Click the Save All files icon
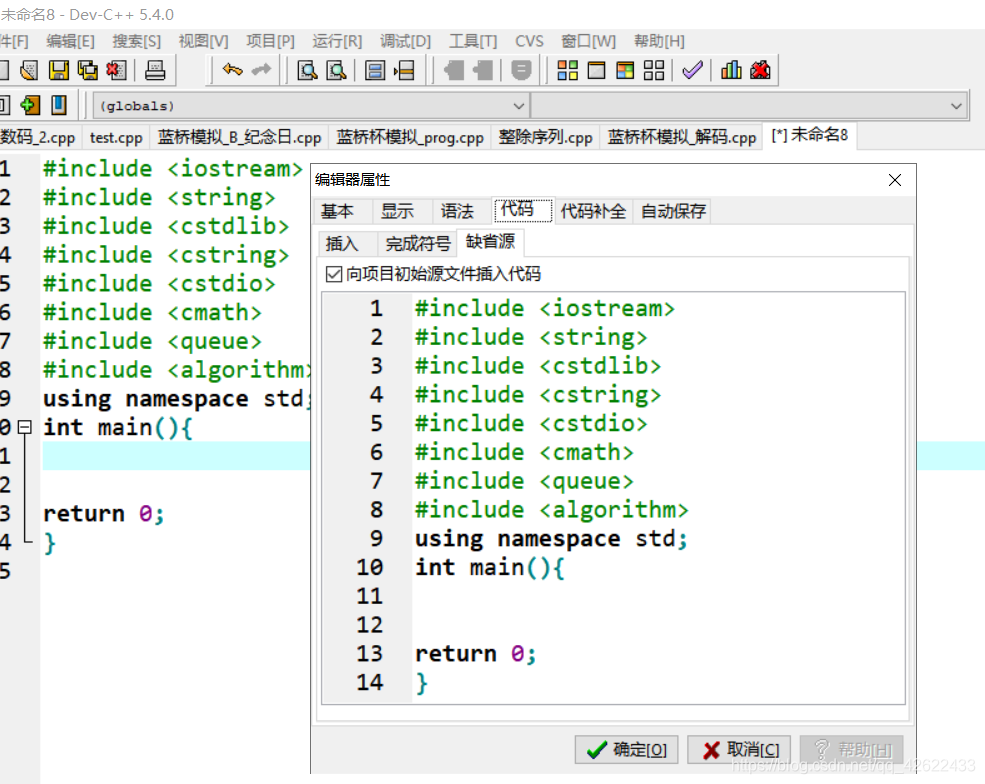This screenshot has height=784, width=985. [x=88, y=70]
